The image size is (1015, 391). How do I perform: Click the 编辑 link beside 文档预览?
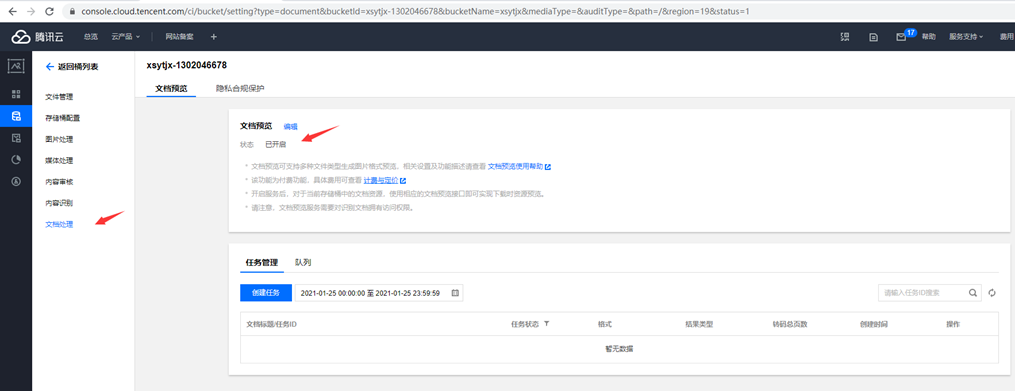point(291,127)
